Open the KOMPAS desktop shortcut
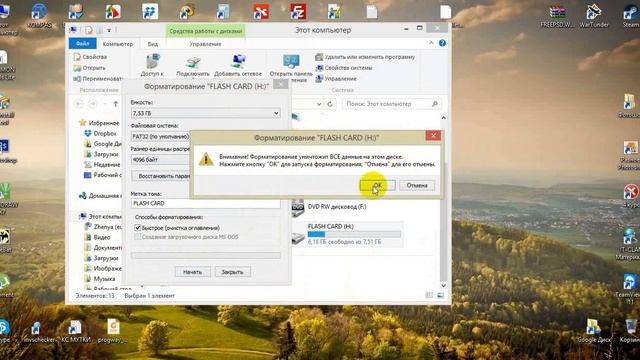The image size is (640, 360). (x=39, y=16)
